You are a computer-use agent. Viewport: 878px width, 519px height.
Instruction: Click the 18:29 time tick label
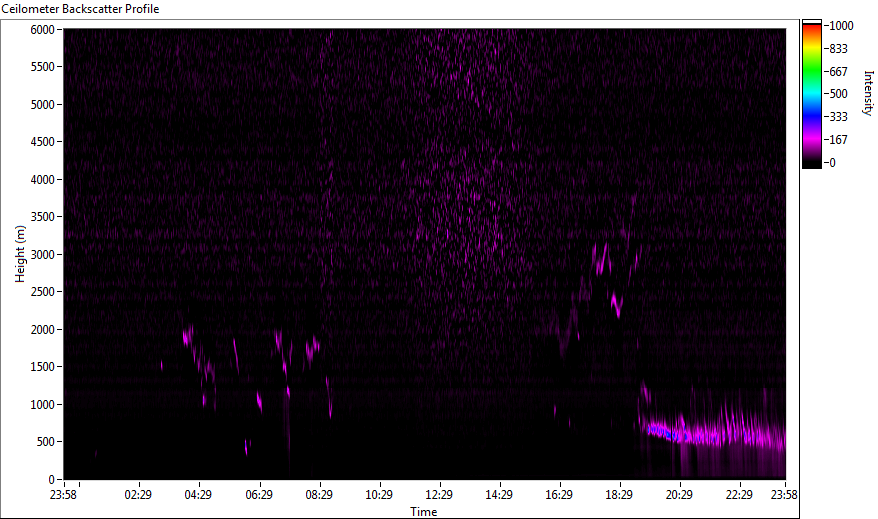coord(619,495)
